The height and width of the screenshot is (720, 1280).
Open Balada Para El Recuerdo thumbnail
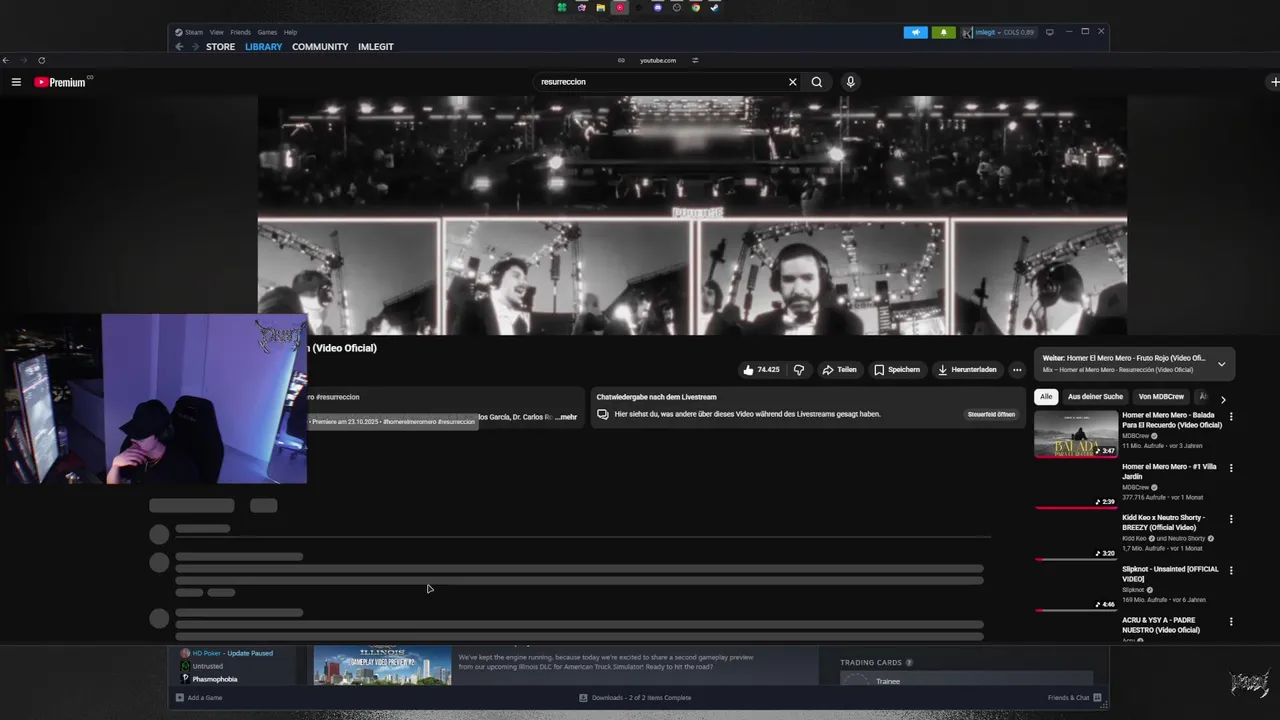(x=1076, y=434)
